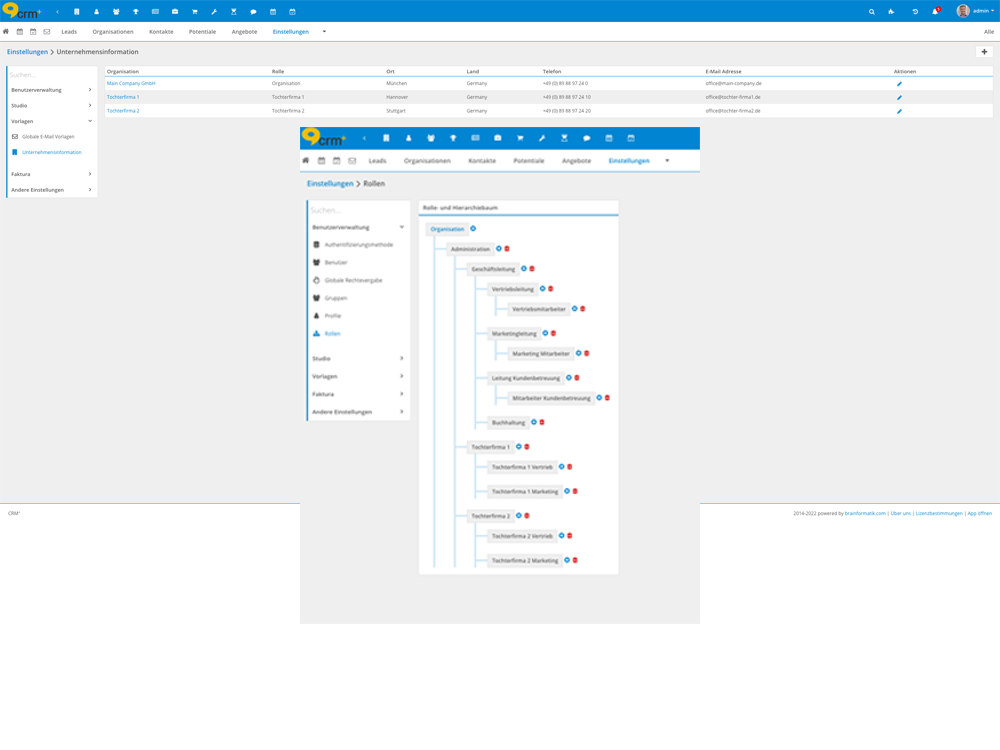Click the Suchen search field in sidebar
Viewport: 1000px width, 750px height.
(50, 75)
